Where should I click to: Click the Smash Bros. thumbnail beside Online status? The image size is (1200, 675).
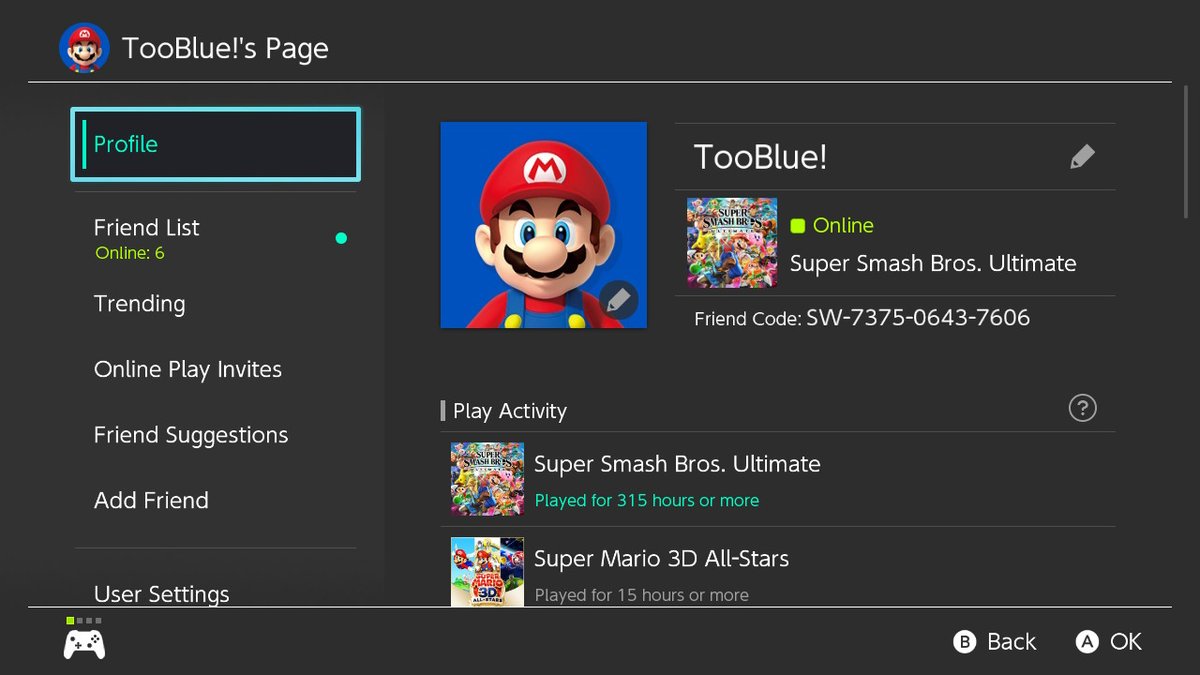(732, 242)
